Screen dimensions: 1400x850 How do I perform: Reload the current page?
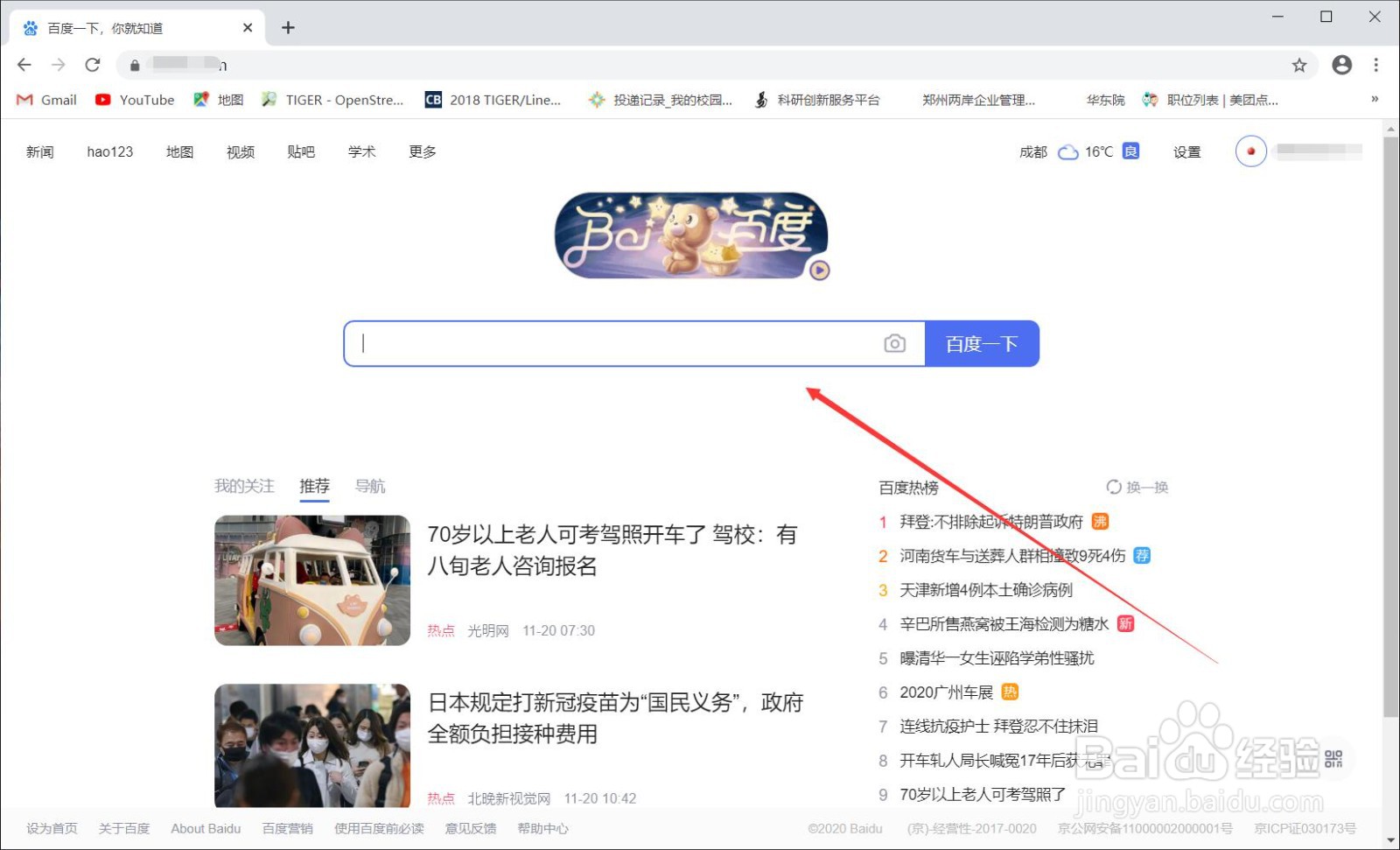point(92,65)
